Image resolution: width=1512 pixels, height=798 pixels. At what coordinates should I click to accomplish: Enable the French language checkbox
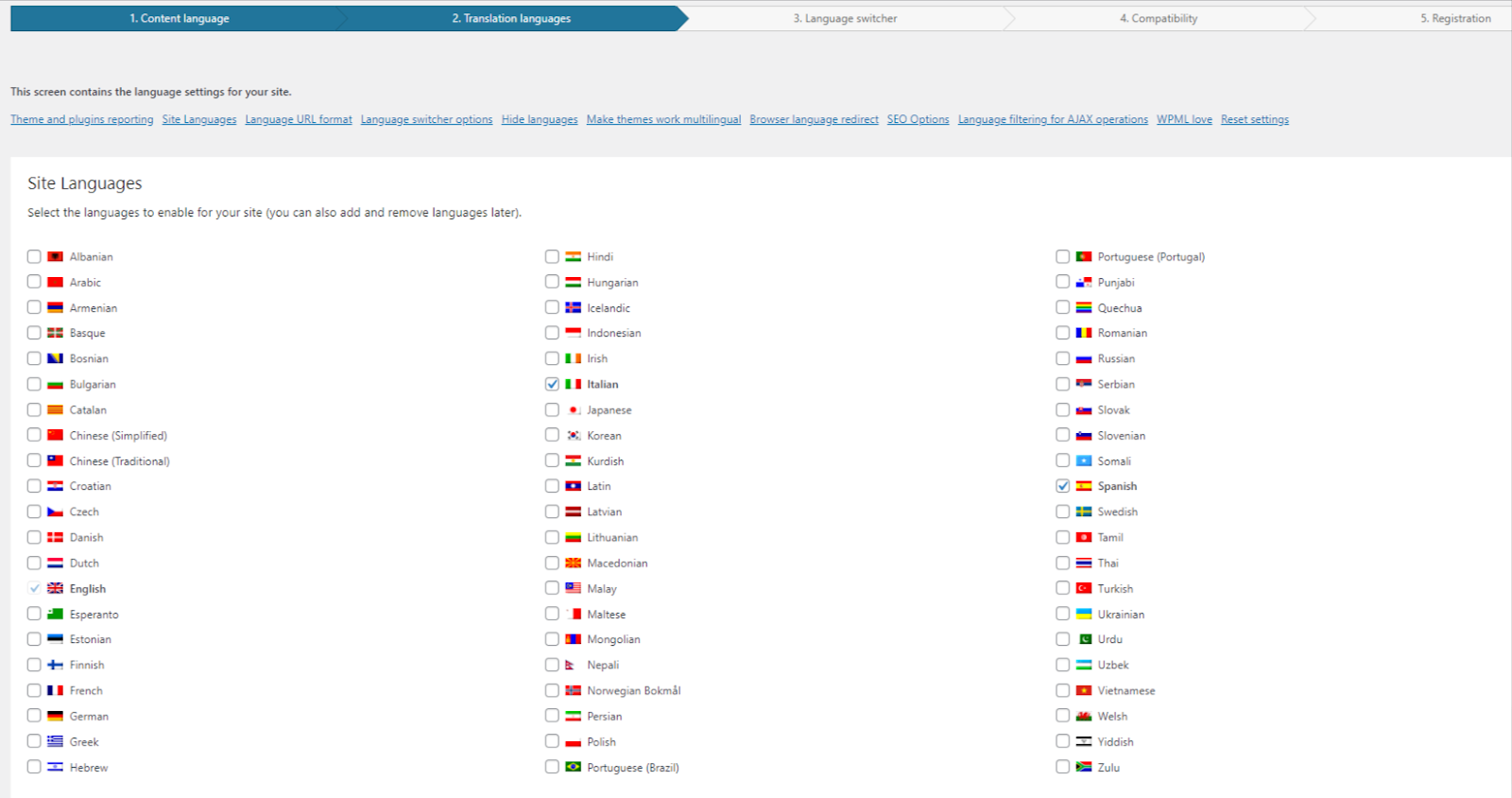click(34, 691)
